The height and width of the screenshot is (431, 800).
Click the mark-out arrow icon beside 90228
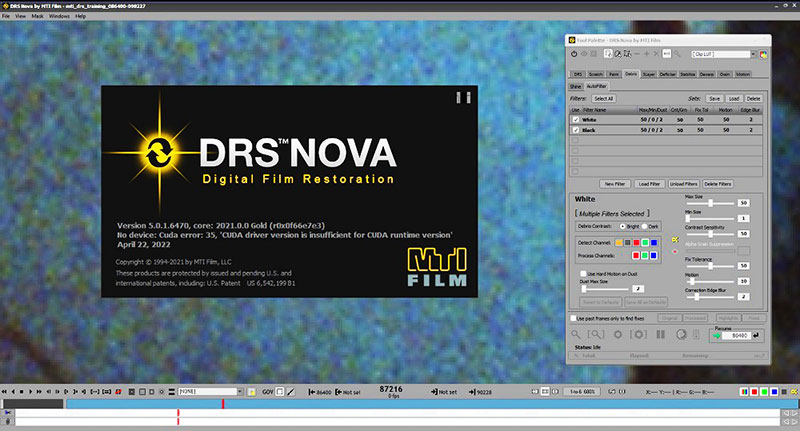click(x=472, y=392)
